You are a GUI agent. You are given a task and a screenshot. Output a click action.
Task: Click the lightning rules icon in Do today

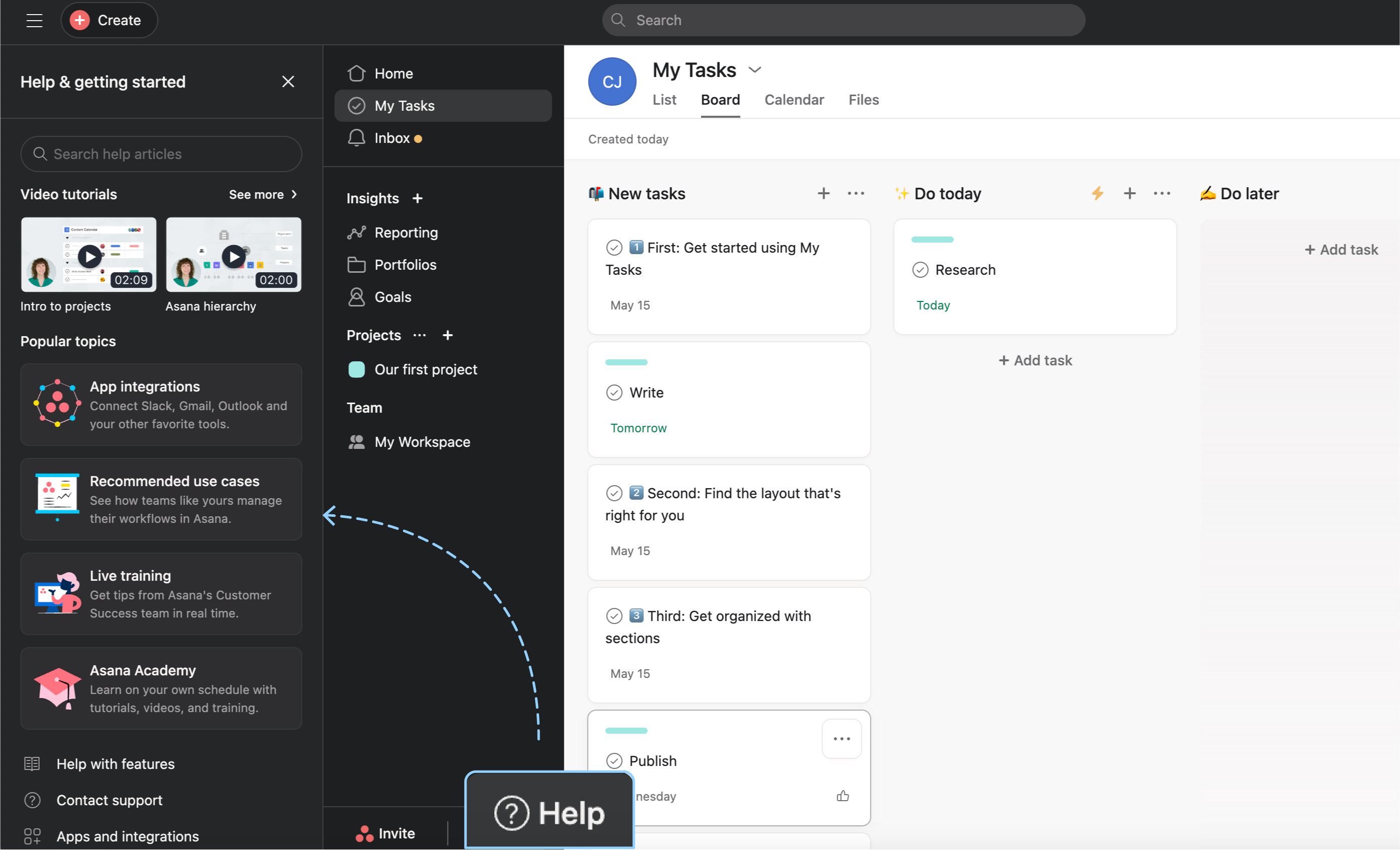tap(1097, 193)
